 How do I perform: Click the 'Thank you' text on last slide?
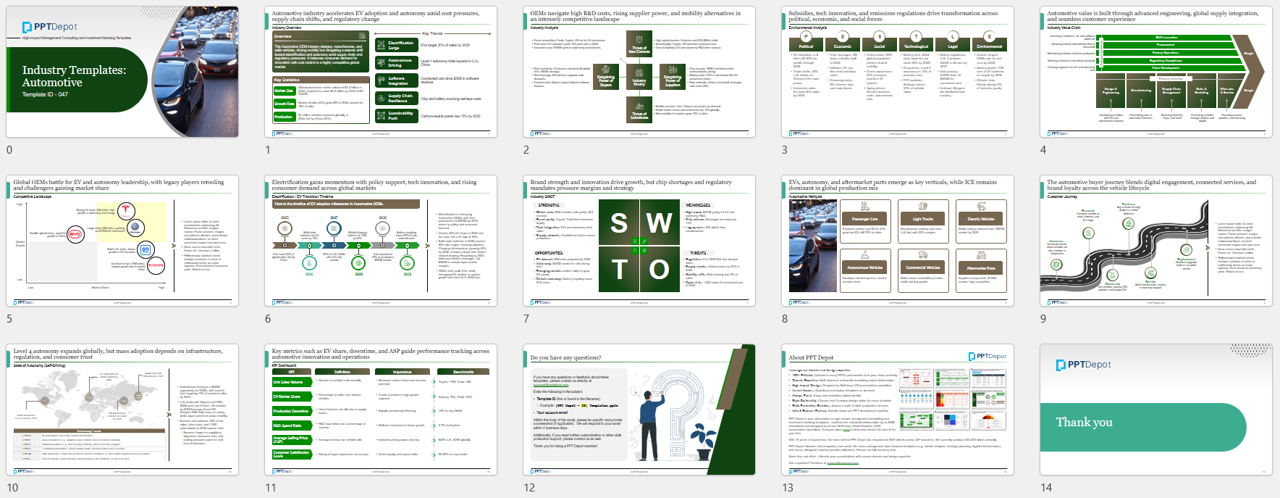tap(1085, 422)
